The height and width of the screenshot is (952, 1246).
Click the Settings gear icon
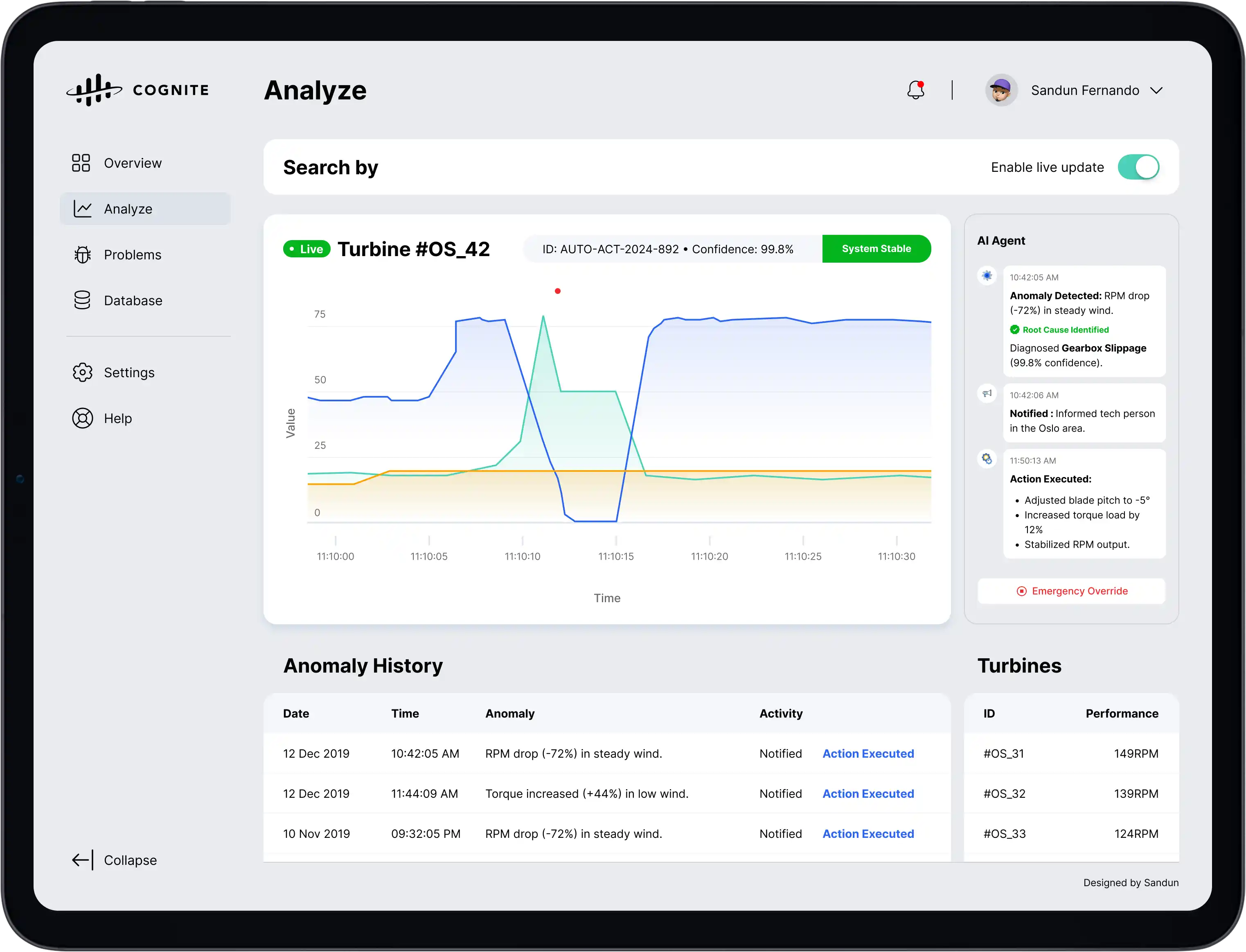(x=82, y=372)
